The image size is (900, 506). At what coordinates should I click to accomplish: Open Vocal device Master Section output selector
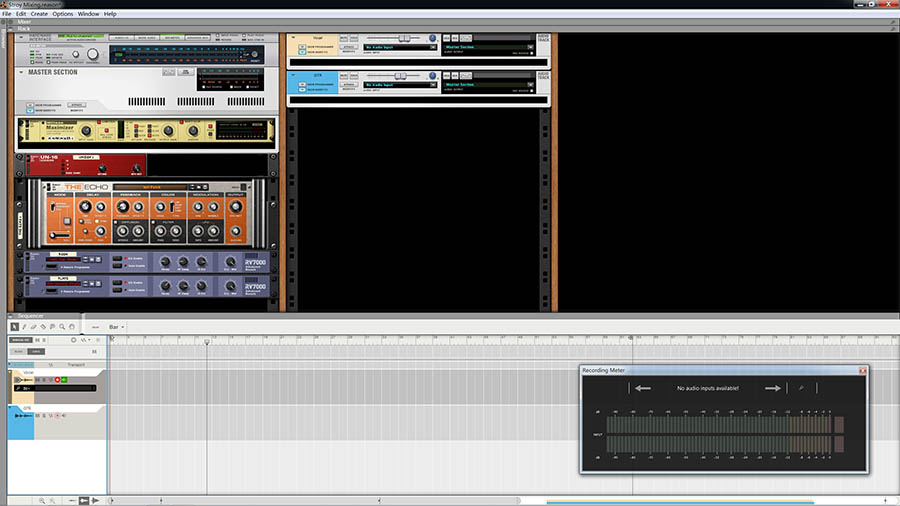click(488, 47)
